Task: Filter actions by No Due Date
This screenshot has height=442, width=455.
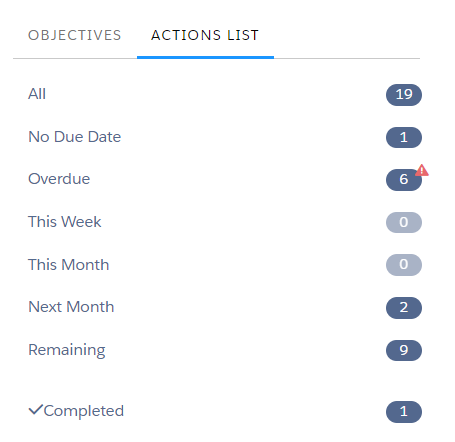Action: 75,137
